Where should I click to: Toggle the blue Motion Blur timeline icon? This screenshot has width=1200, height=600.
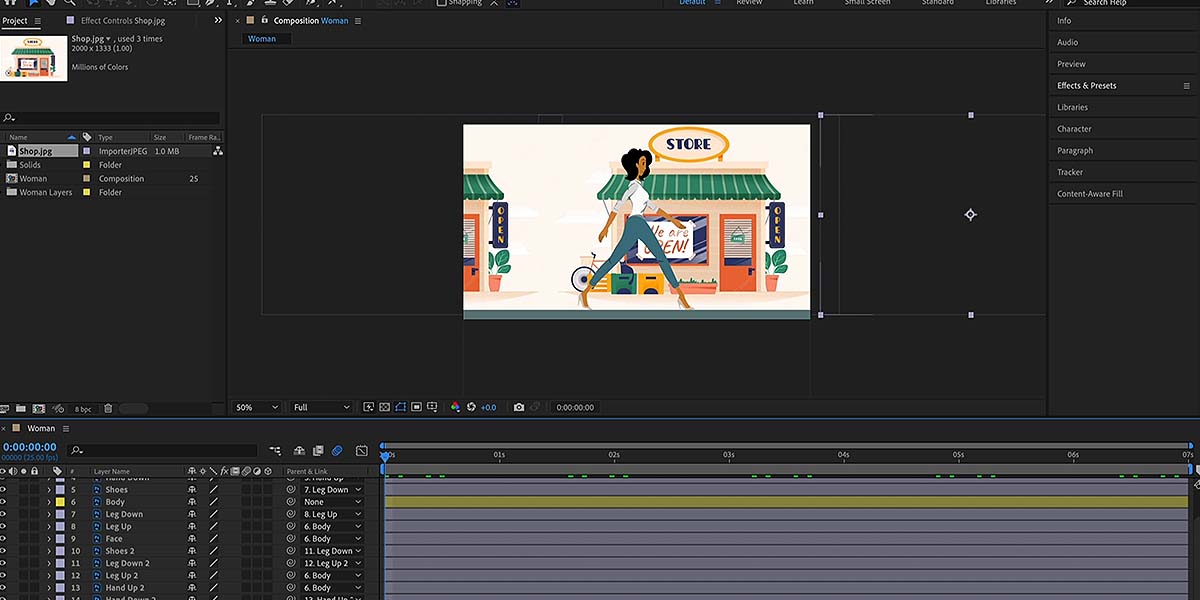[x=338, y=451]
